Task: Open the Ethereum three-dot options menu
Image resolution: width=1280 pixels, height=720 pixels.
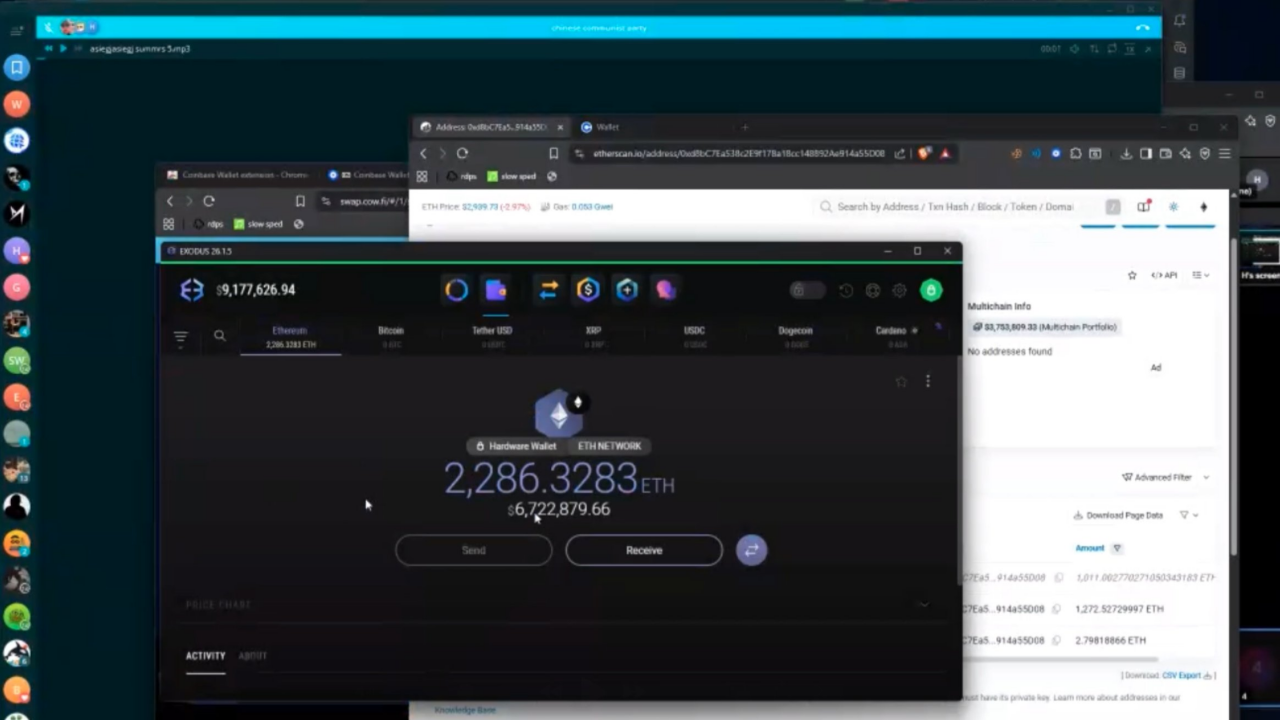Action: pyautogui.click(x=928, y=381)
